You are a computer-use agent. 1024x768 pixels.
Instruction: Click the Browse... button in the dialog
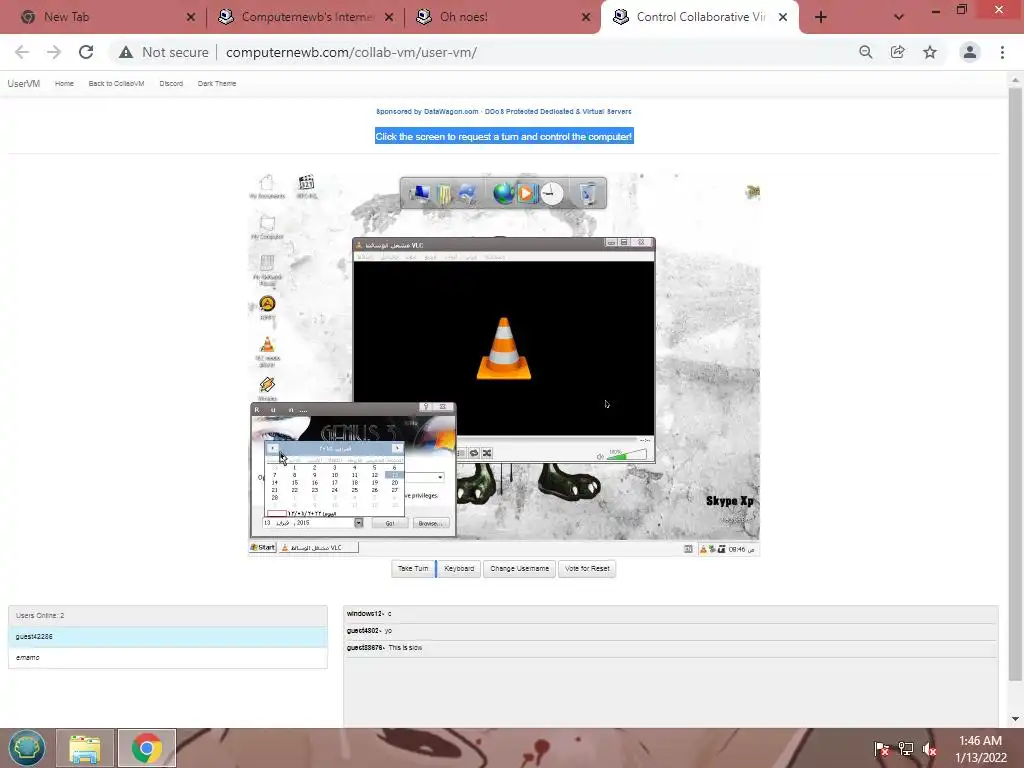tap(429, 523)
